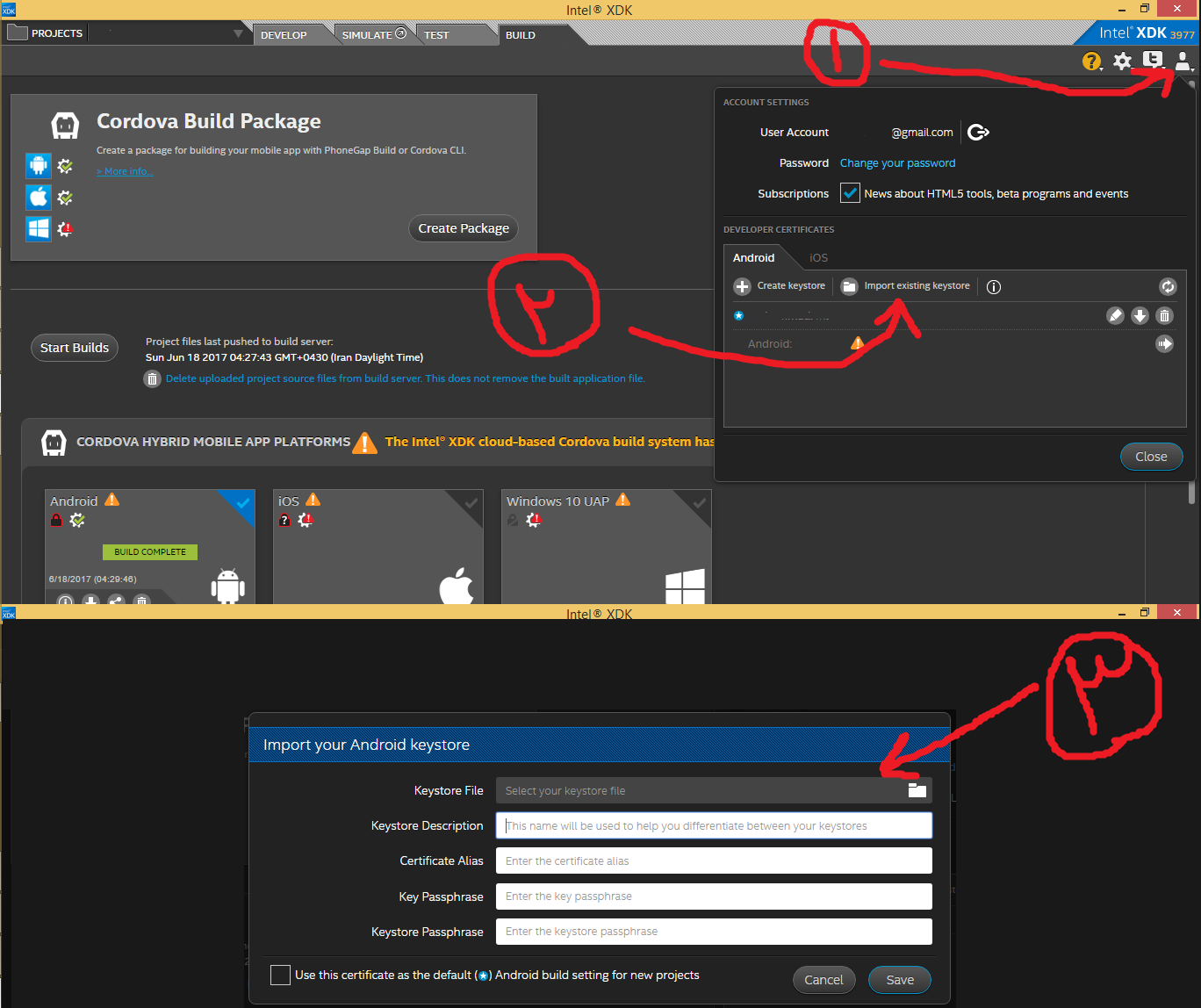The height and width of the screenshot is (1008, 1201).
Task: Sign out using icon next to gmail account
Action: [x=978, y=132]
